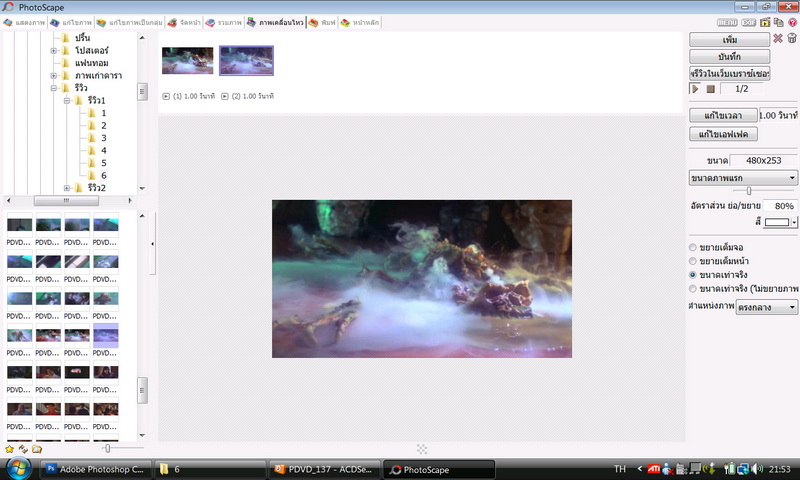The height and width of the screenshot is (480, 800).
Task: Show hidden tray icons arrow
Action: click(x=639, y=469)
